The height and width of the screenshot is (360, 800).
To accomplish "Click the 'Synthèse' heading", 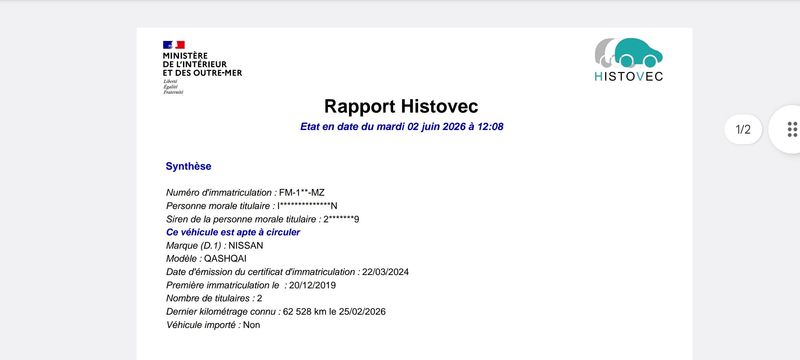I will click(x=188, y=166).
